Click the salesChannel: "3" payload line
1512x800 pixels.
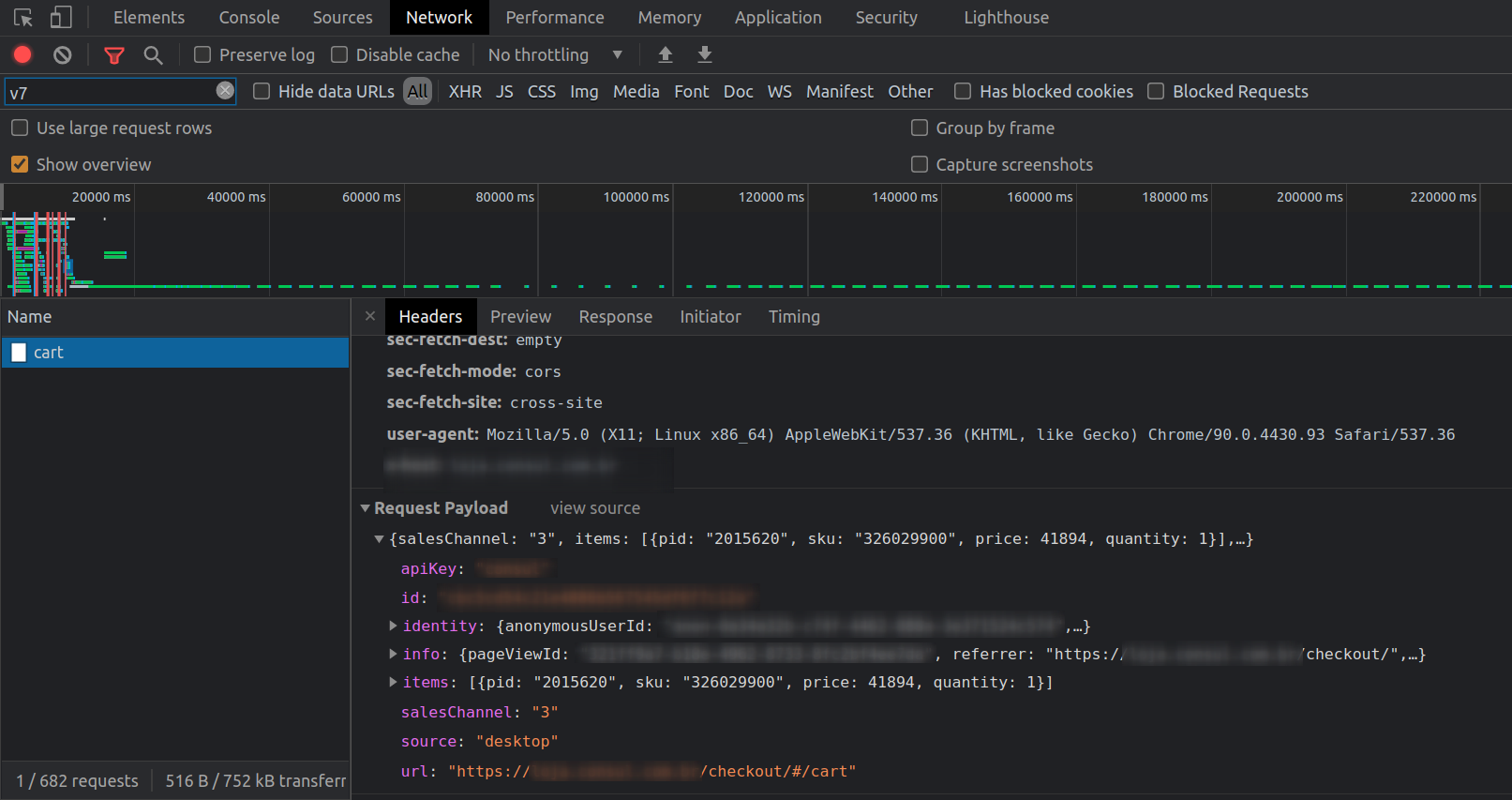pyautogui.click(x=480, y=713)
